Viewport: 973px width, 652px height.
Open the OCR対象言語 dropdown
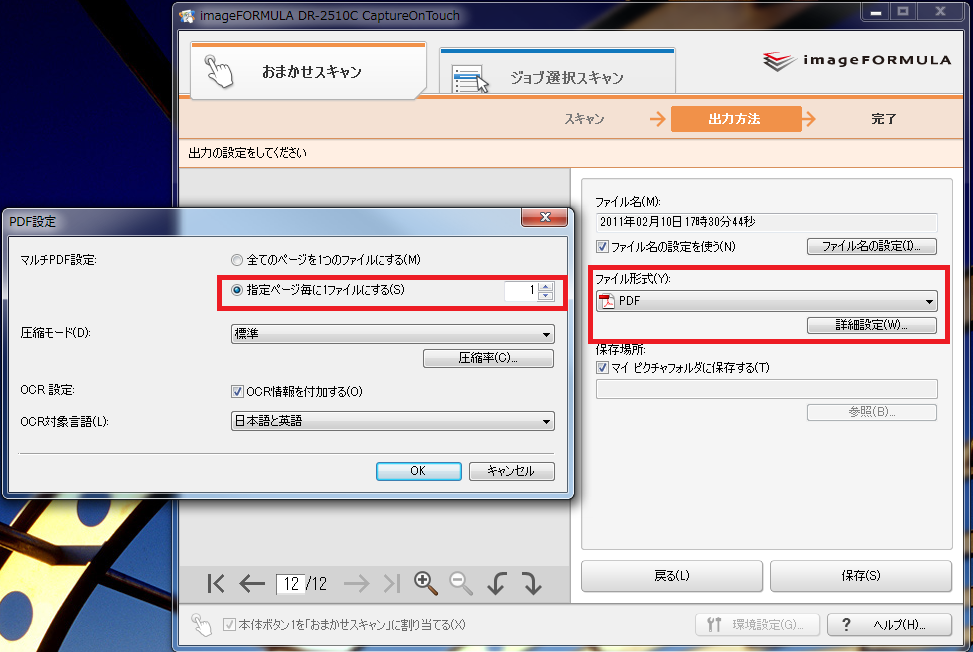point(392,421)
